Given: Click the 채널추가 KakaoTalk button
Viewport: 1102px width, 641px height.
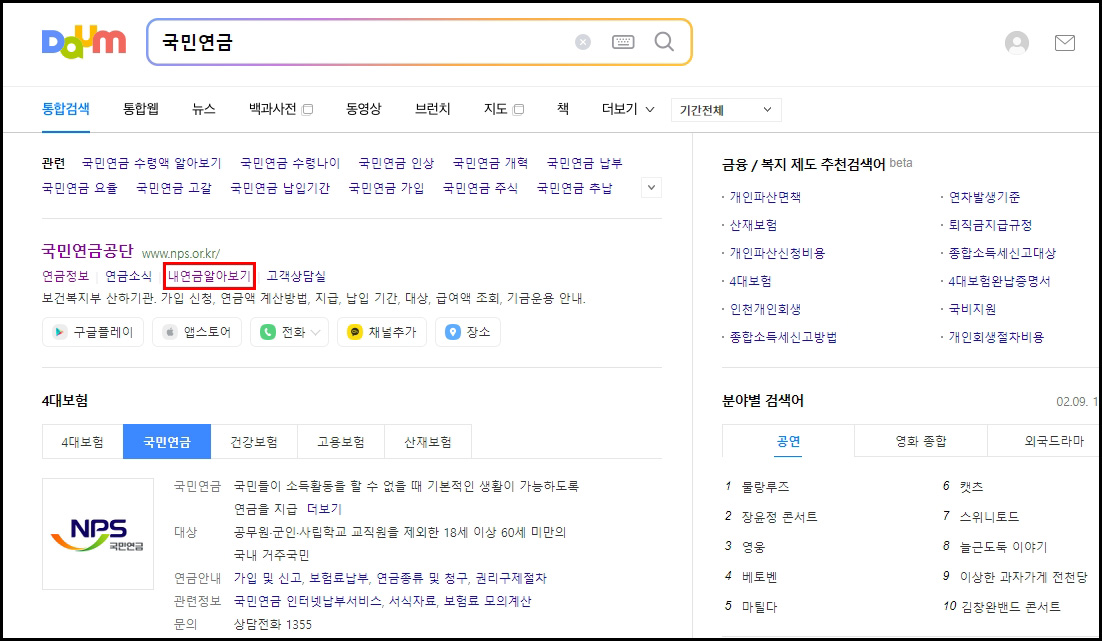Looking at the screenshot, I should [x=382, y=332].
